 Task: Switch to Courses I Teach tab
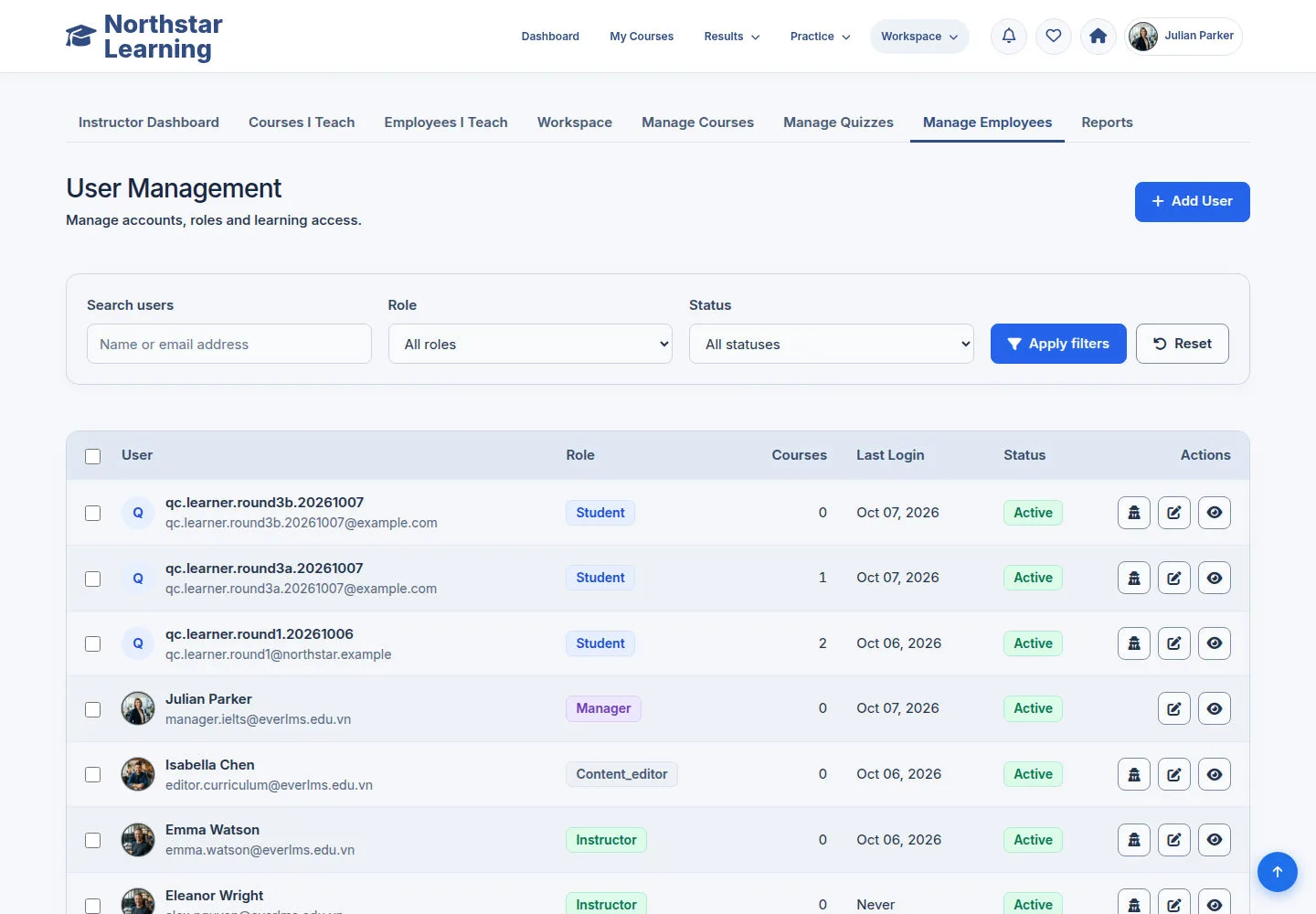pos(302,122)
